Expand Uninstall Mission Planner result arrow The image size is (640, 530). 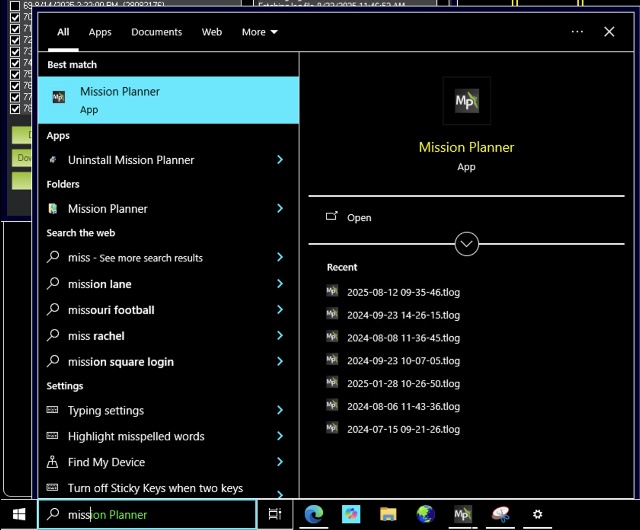coord(280,160)
